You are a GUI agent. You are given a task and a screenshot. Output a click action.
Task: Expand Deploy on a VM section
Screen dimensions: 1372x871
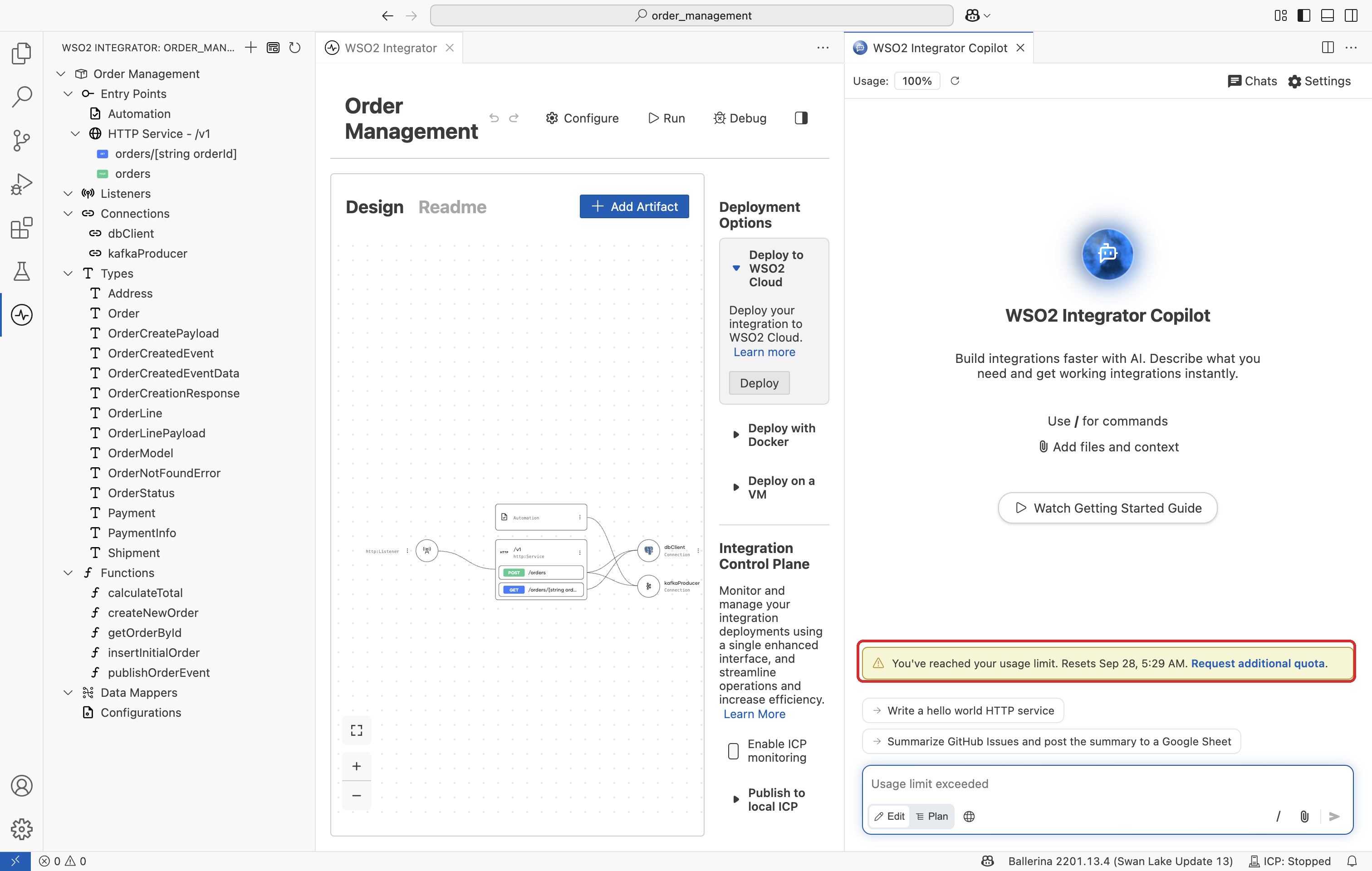click(x=736, y=487)
